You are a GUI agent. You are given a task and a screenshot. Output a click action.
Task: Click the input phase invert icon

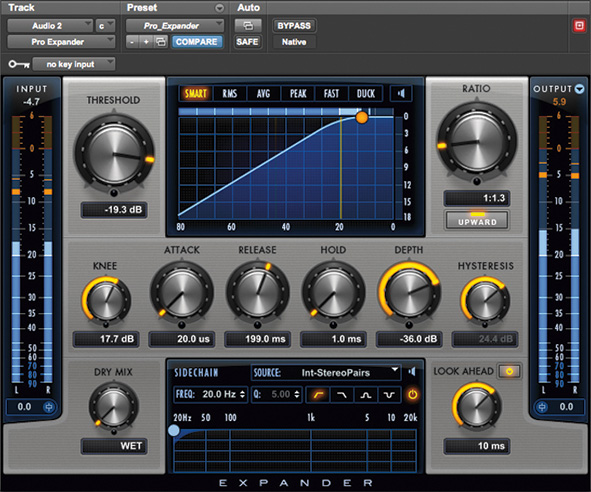[49, 407]
